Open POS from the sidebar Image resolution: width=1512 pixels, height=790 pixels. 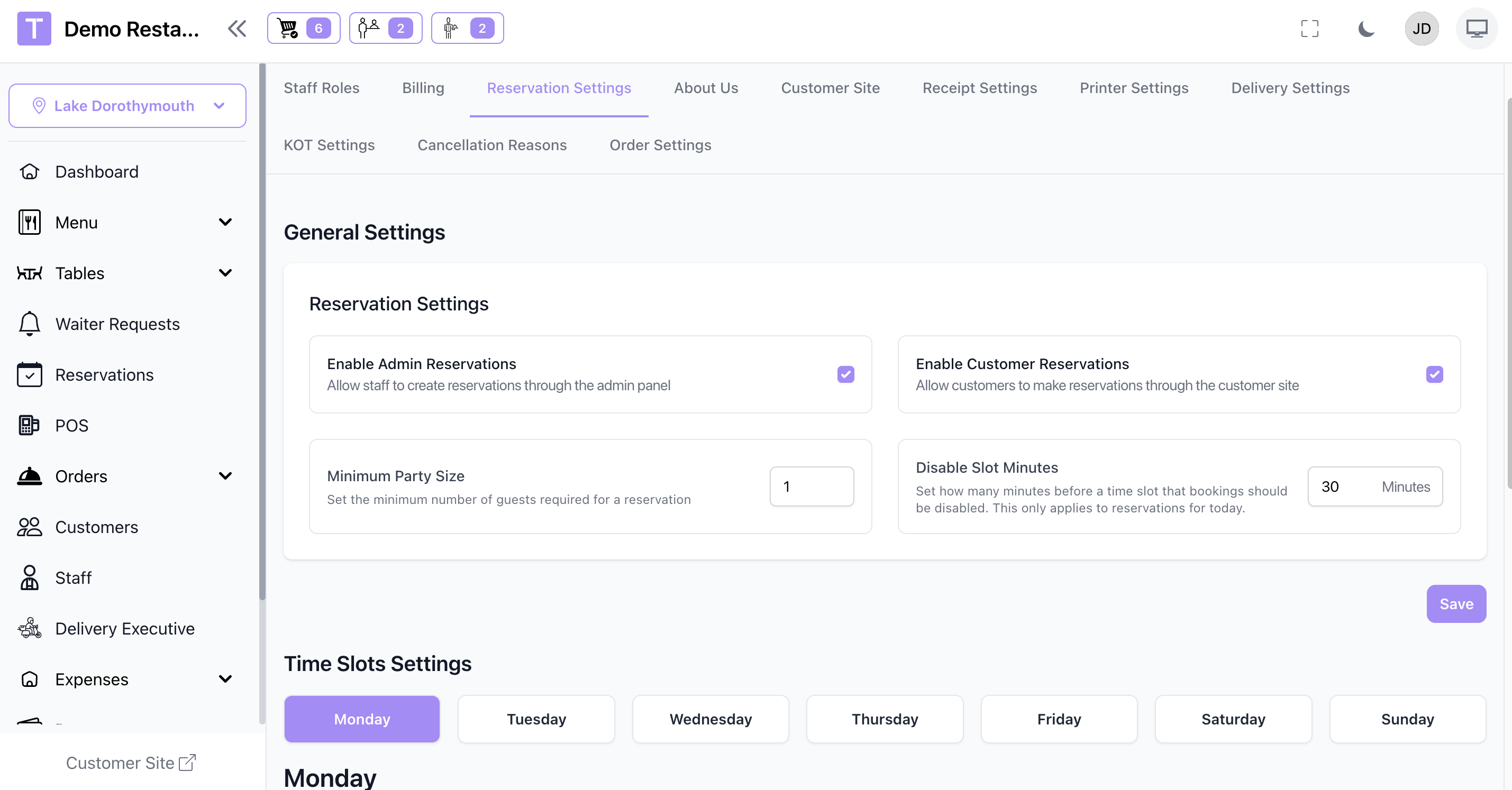71,425
